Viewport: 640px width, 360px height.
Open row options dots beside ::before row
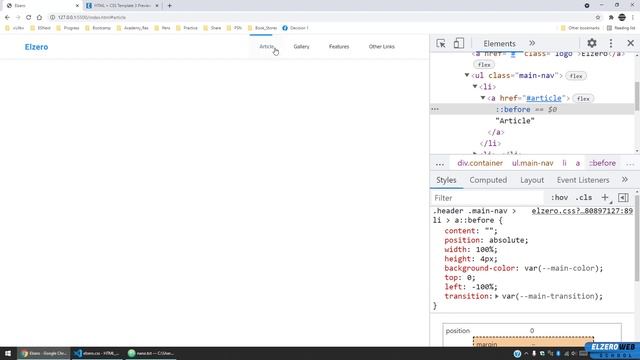(435, 109)
